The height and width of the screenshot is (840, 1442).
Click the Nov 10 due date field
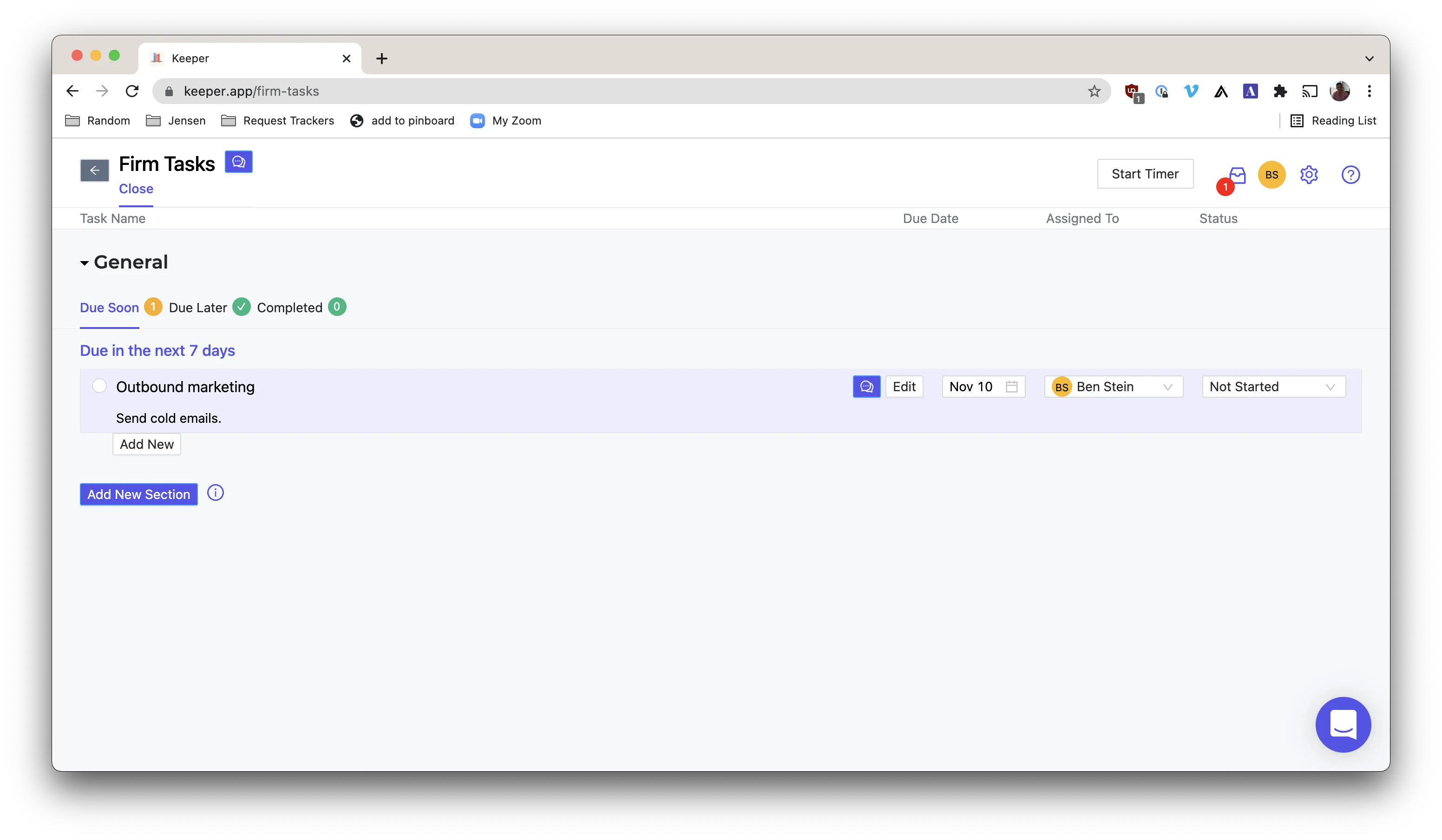(x=983, y=387)
